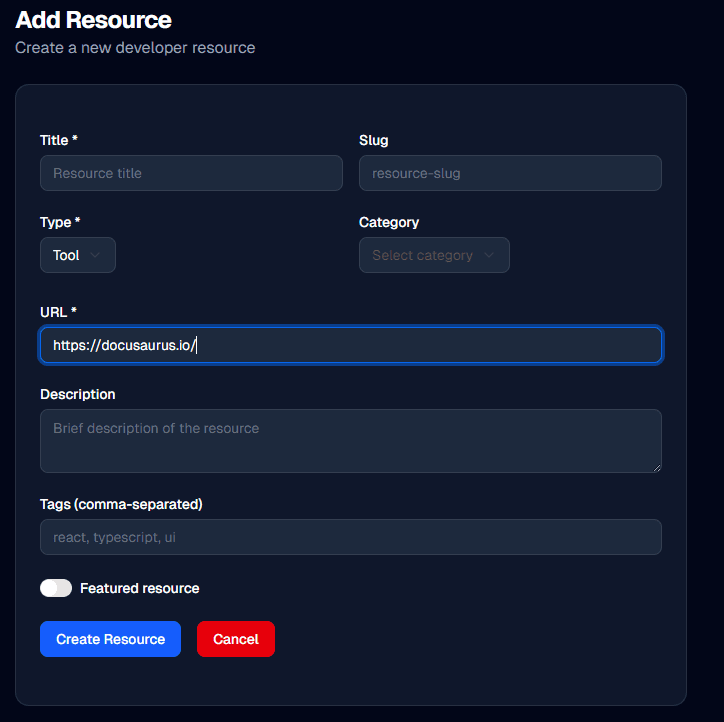Click the "Tags (comma-separated)" label
The width and height of the screenshot is (724, 722).
pos(121,504)
